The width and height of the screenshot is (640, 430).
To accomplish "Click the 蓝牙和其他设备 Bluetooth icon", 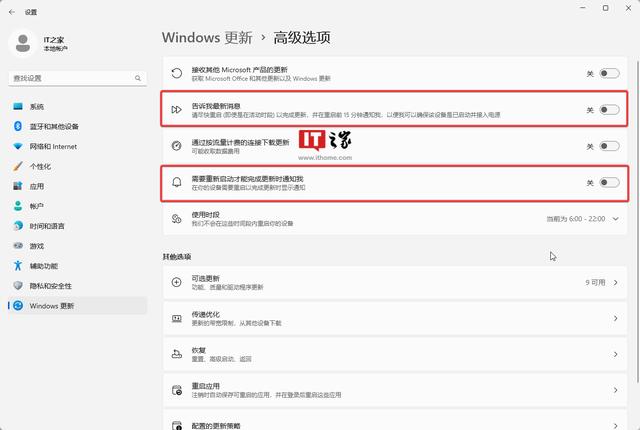I will click(x=18, y=126).
